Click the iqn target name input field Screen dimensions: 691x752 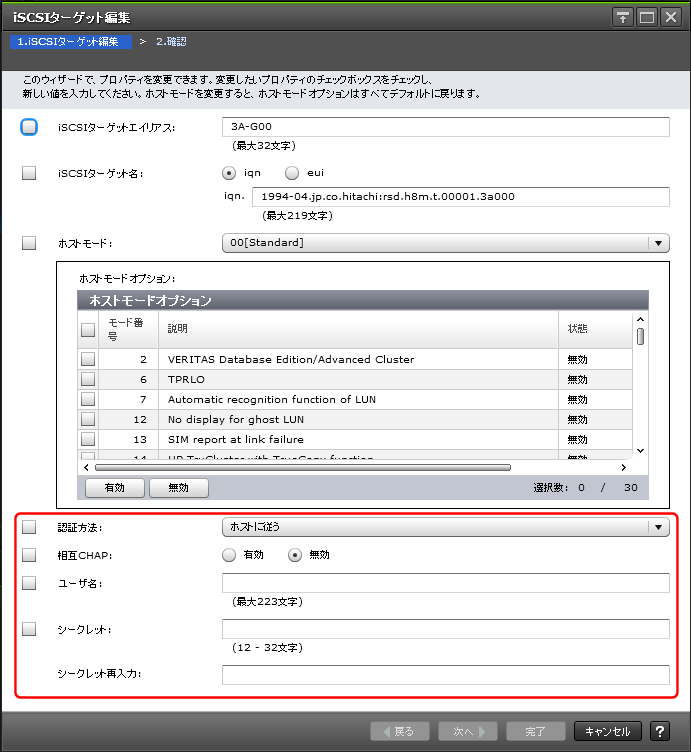tap(461, 197)
